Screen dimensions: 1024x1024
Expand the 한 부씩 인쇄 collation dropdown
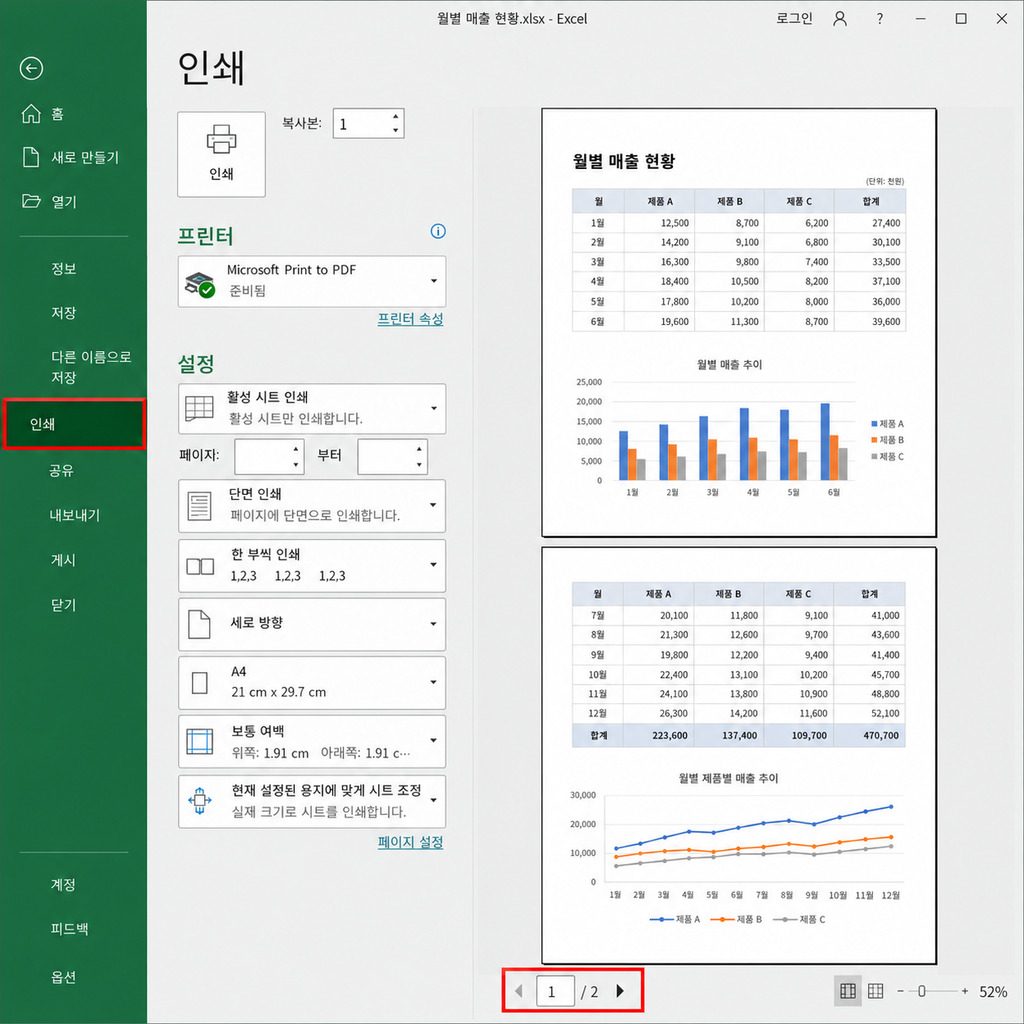click(x=312, y=565)
